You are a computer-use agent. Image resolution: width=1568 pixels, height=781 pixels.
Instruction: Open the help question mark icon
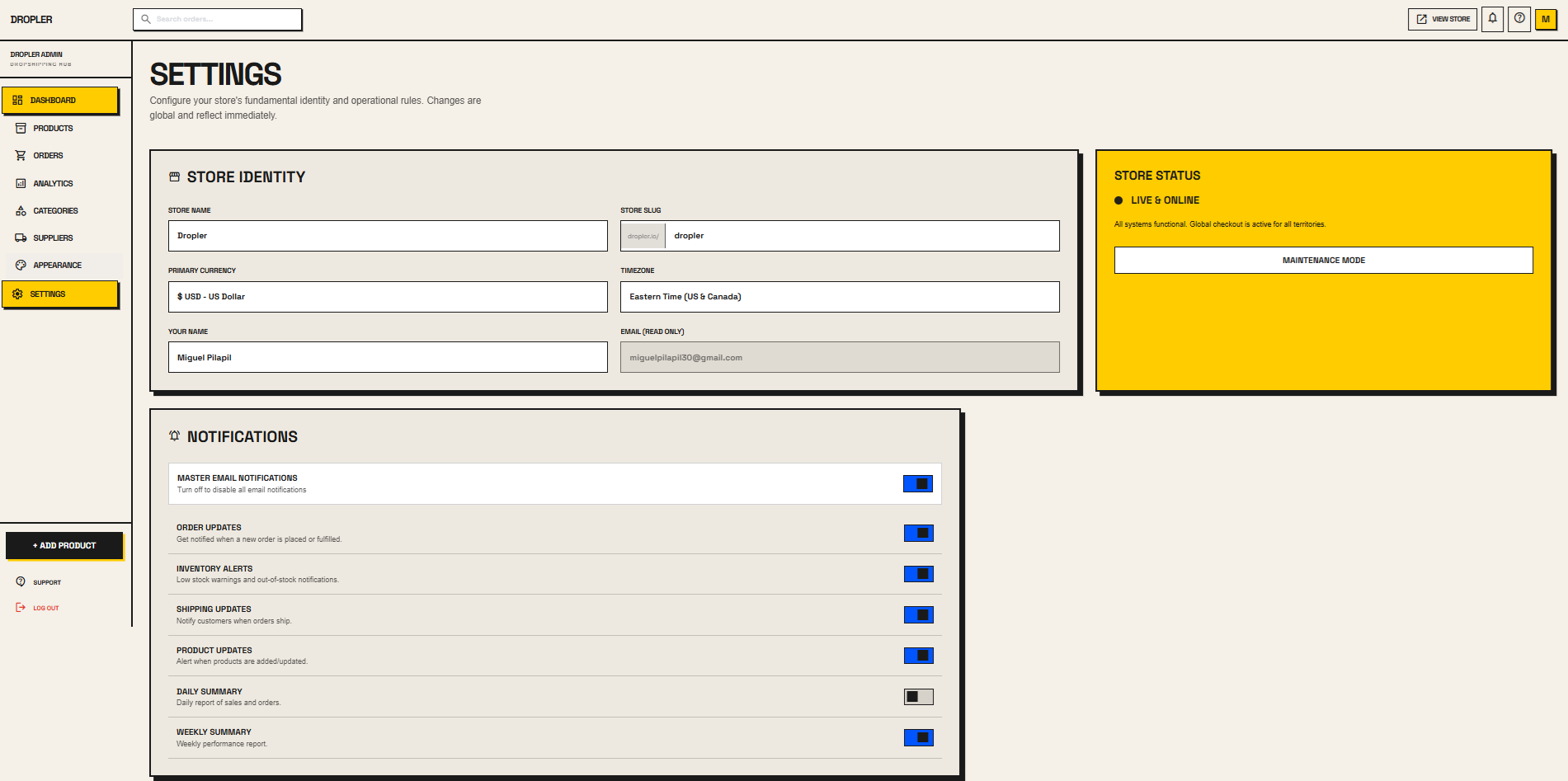[x=1519, y=19]
